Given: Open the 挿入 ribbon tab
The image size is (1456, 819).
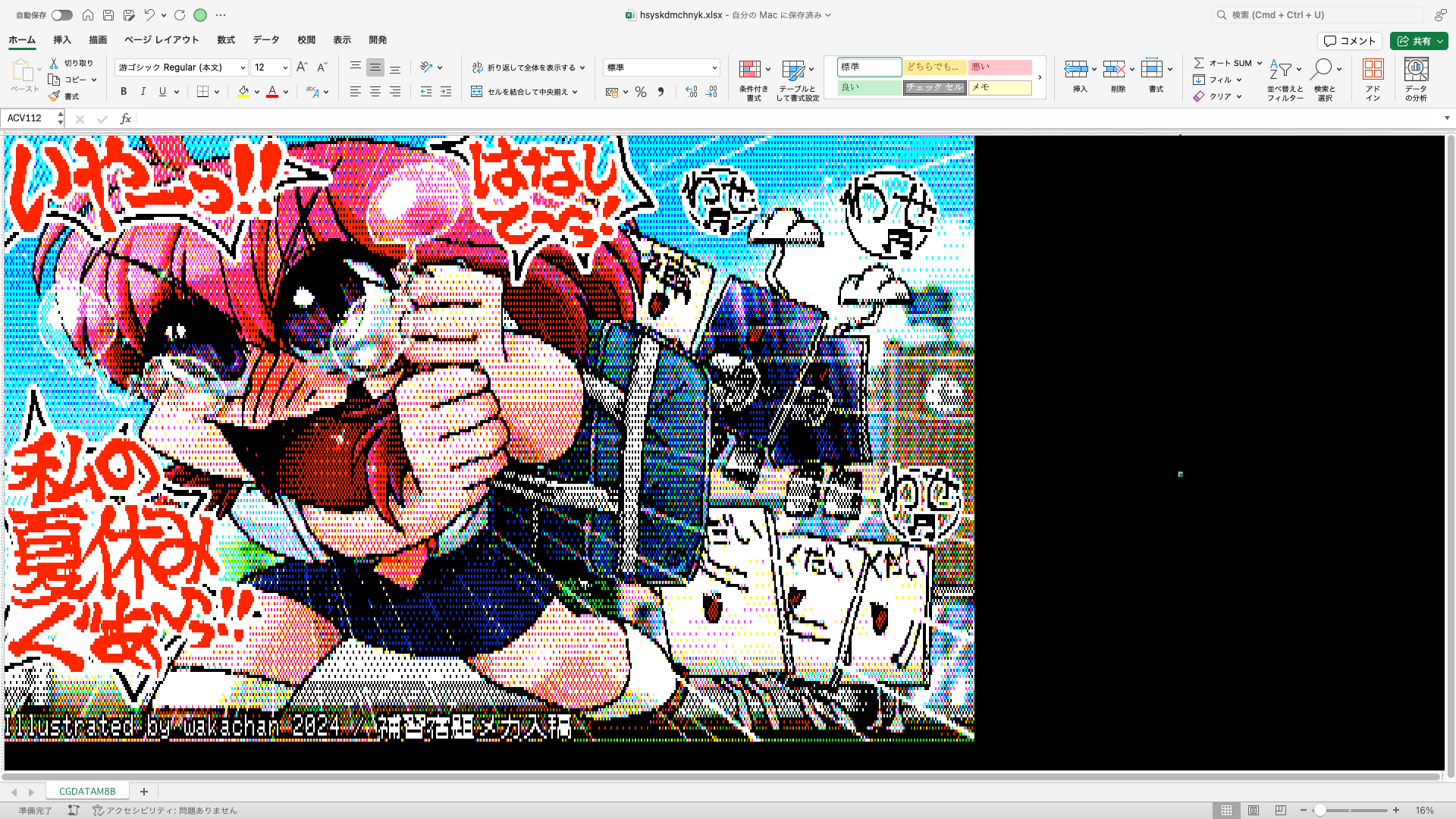Looking at the screenshot, I should [62, 40].
